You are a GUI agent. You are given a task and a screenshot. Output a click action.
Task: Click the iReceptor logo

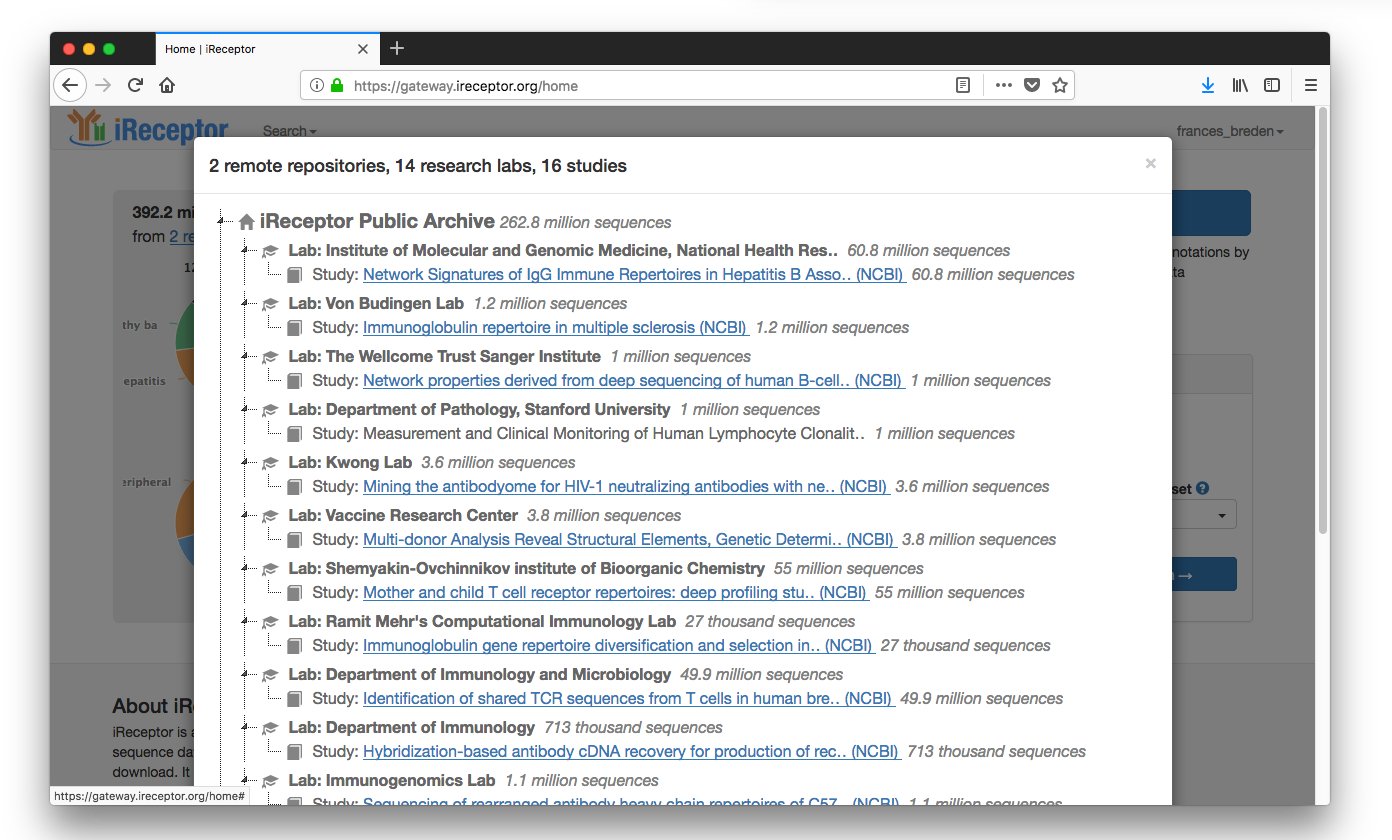(148, 129)
